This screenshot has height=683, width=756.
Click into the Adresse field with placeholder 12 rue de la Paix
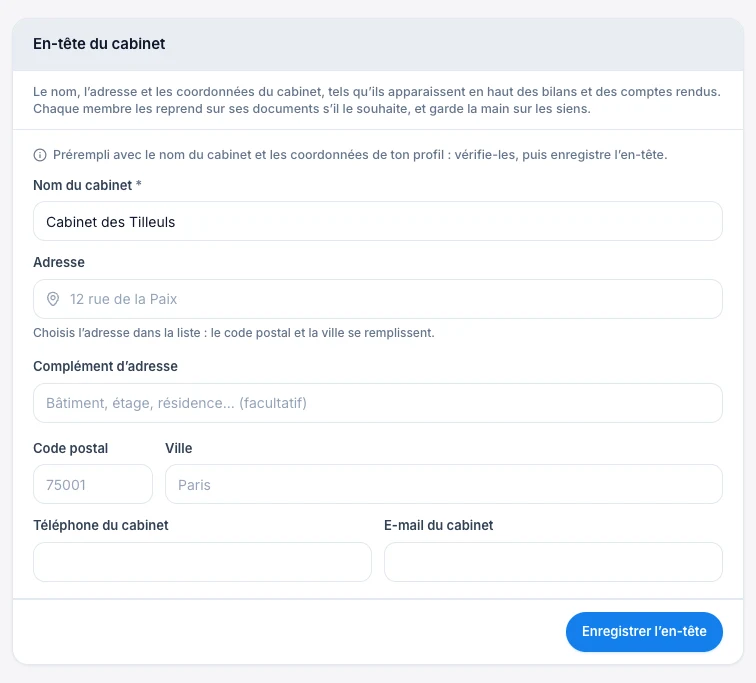pyautogui.click(x=378, y=299)
